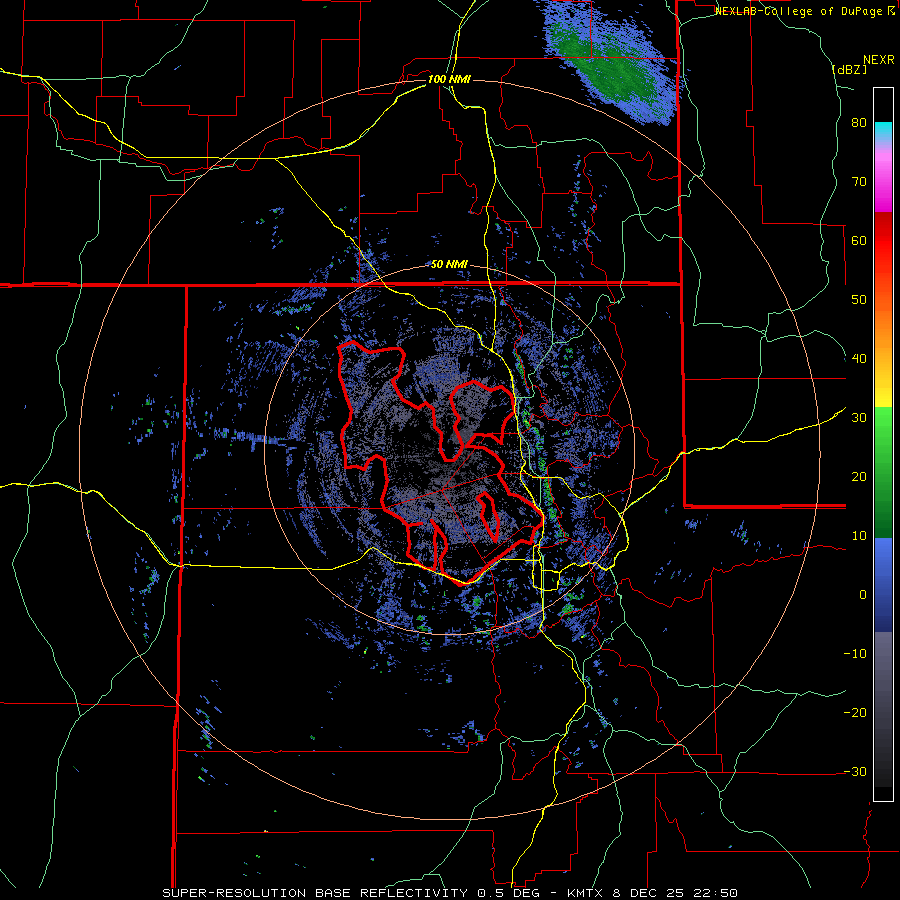Click the 10 dBZ legend value
900x900 pixels.
coord(859,536)
